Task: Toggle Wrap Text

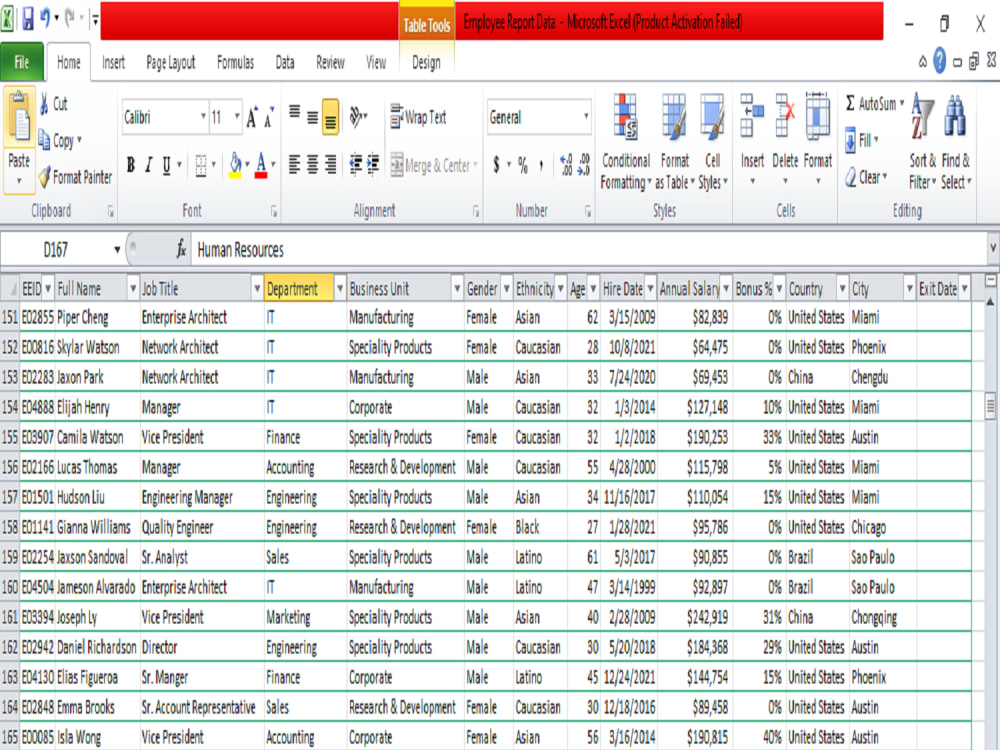Action: tap(418, 117)
